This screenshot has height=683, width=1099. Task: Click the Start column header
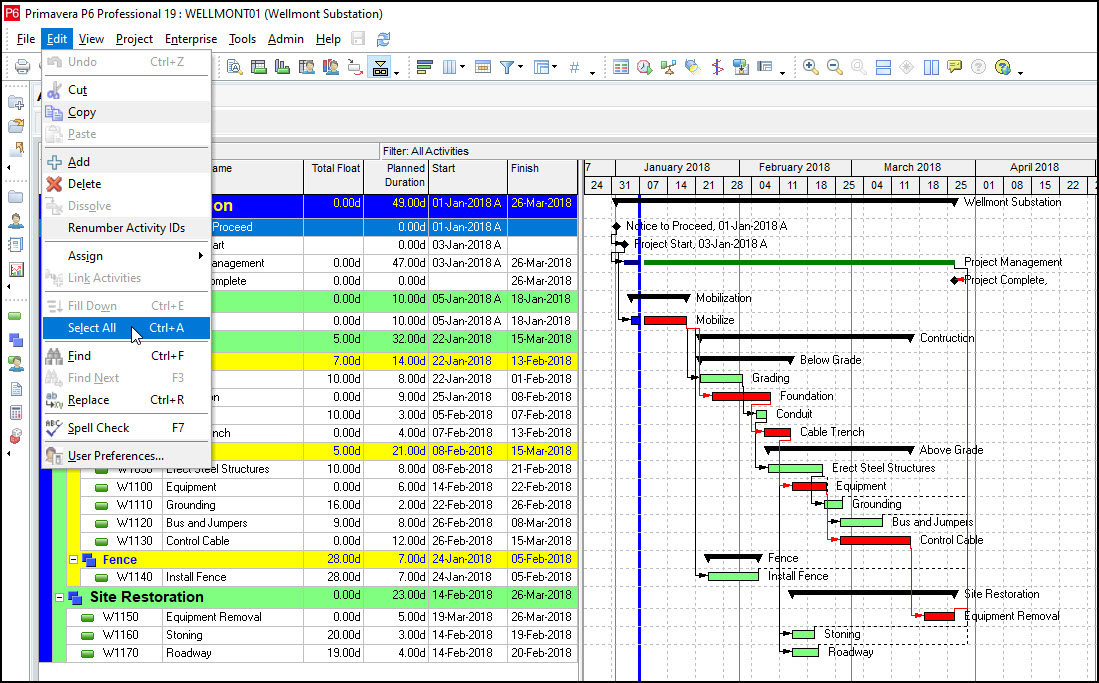[x=467, y=177]
